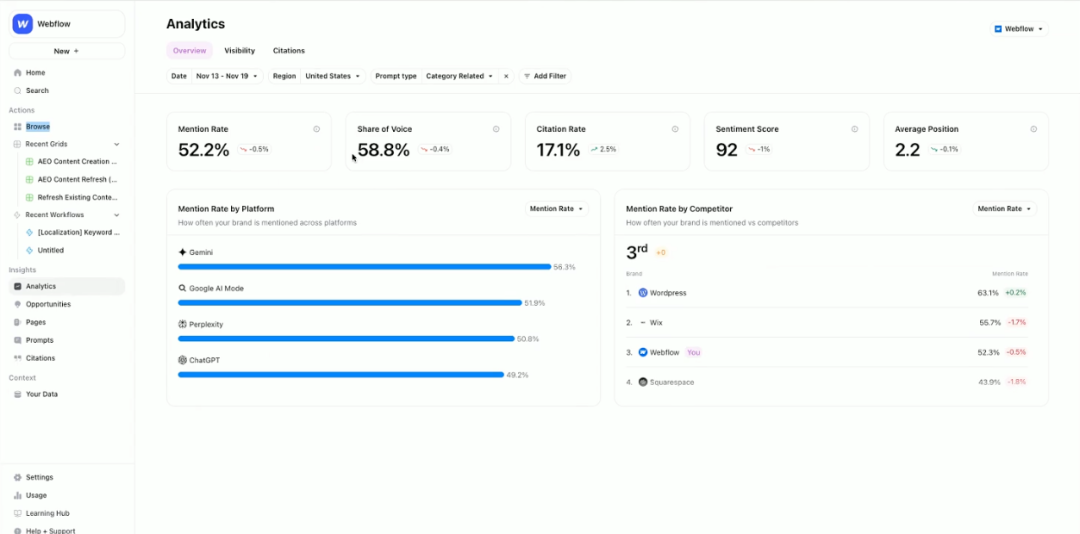Open the Region United States dropdown
Image resolution: width=1080 pixels, height=534 pixels.
click(x=333, y=76)
